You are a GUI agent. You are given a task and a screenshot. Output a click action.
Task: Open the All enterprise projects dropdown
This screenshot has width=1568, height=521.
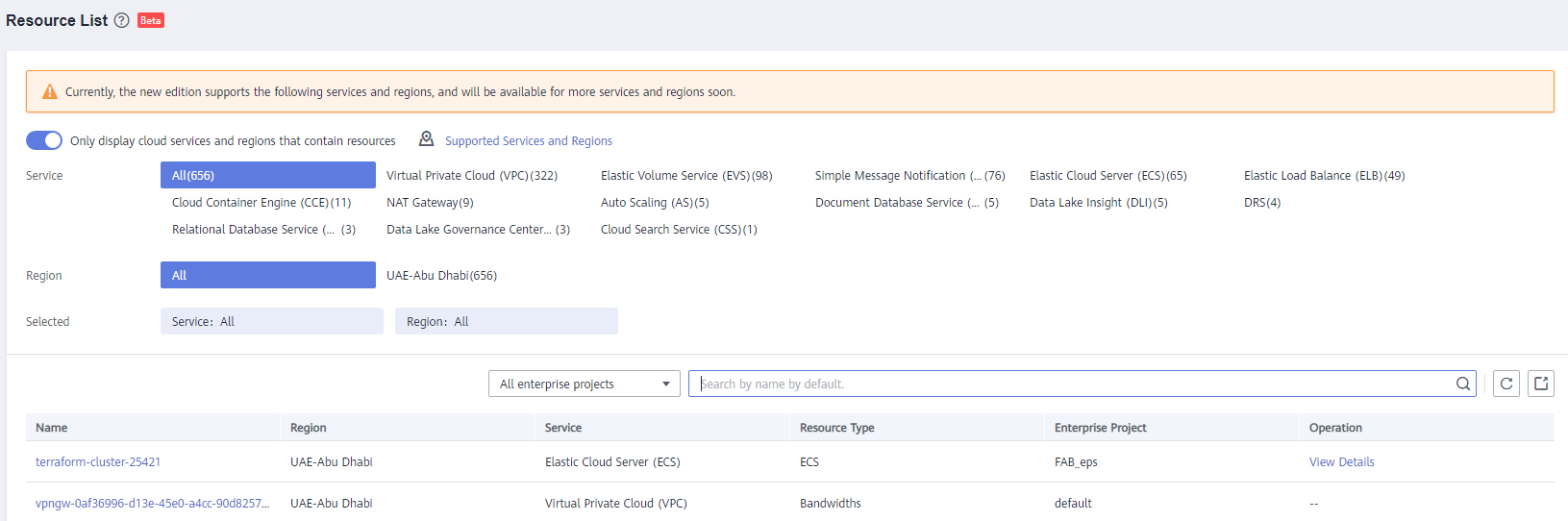tap(585, 384)
